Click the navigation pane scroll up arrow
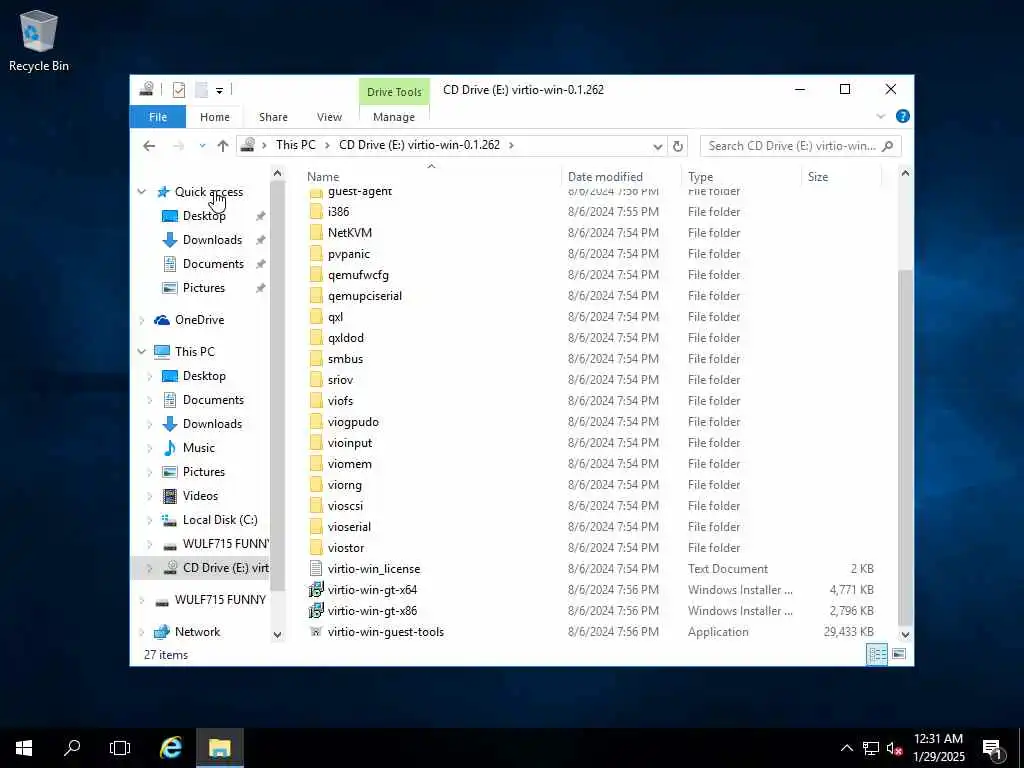The height and width of the screenshot is (768, 1024). 278,173
